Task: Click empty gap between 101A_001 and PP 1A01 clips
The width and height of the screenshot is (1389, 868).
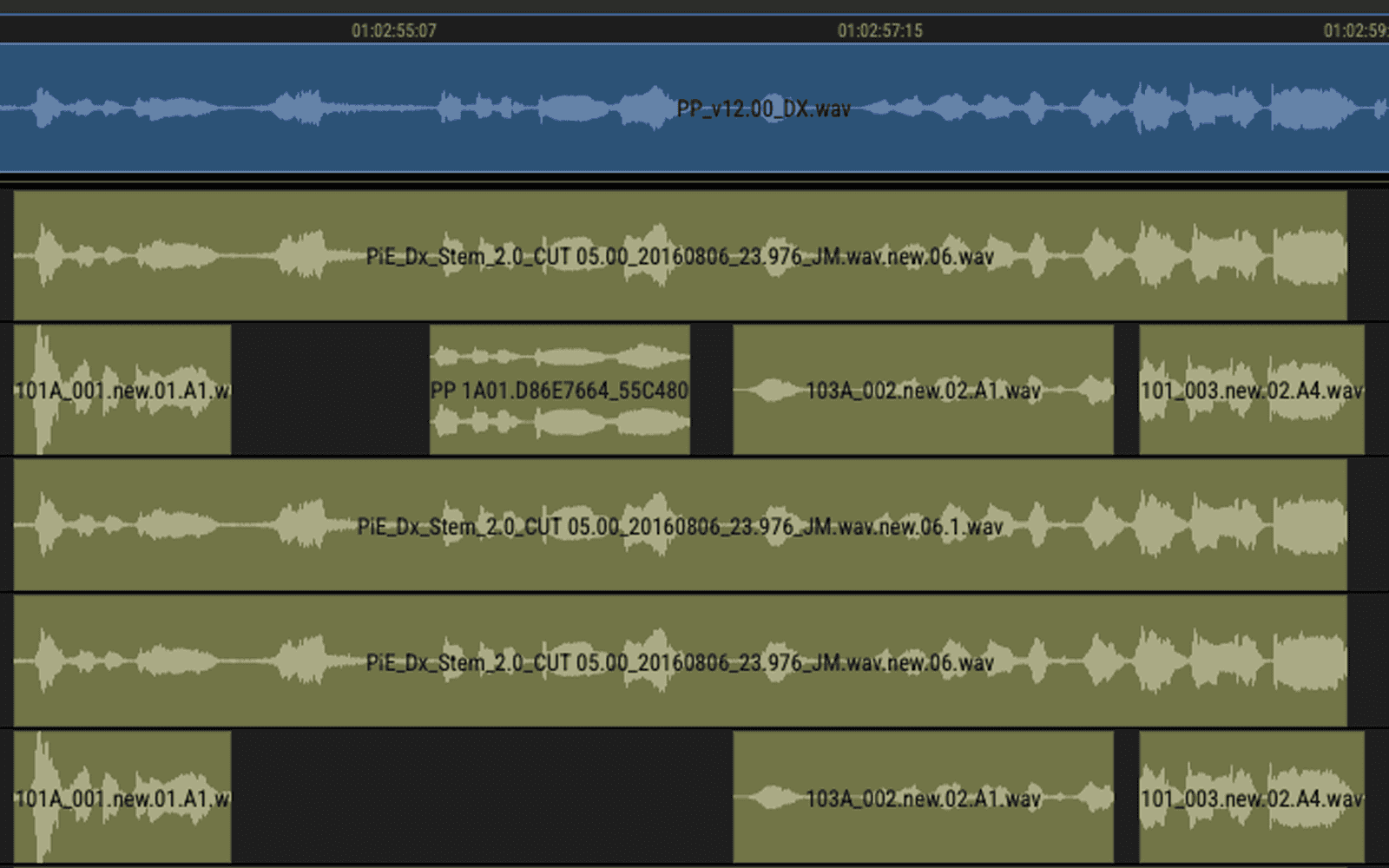Action: [x=330, y=390]
